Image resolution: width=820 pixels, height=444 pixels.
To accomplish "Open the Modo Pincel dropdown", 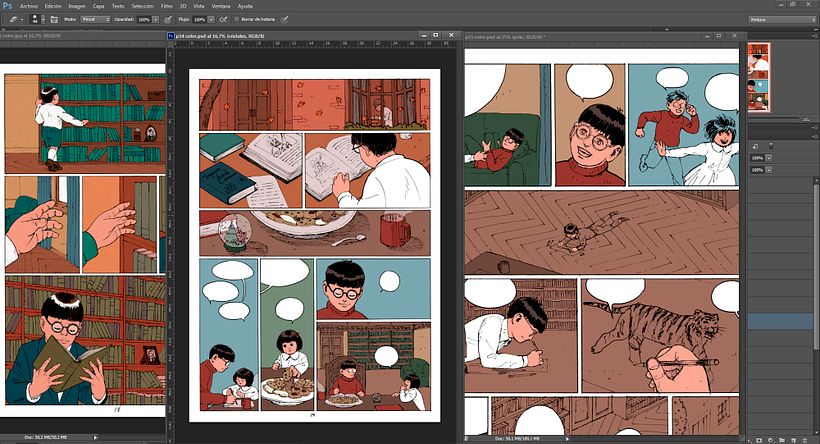I will coord(95,19).
